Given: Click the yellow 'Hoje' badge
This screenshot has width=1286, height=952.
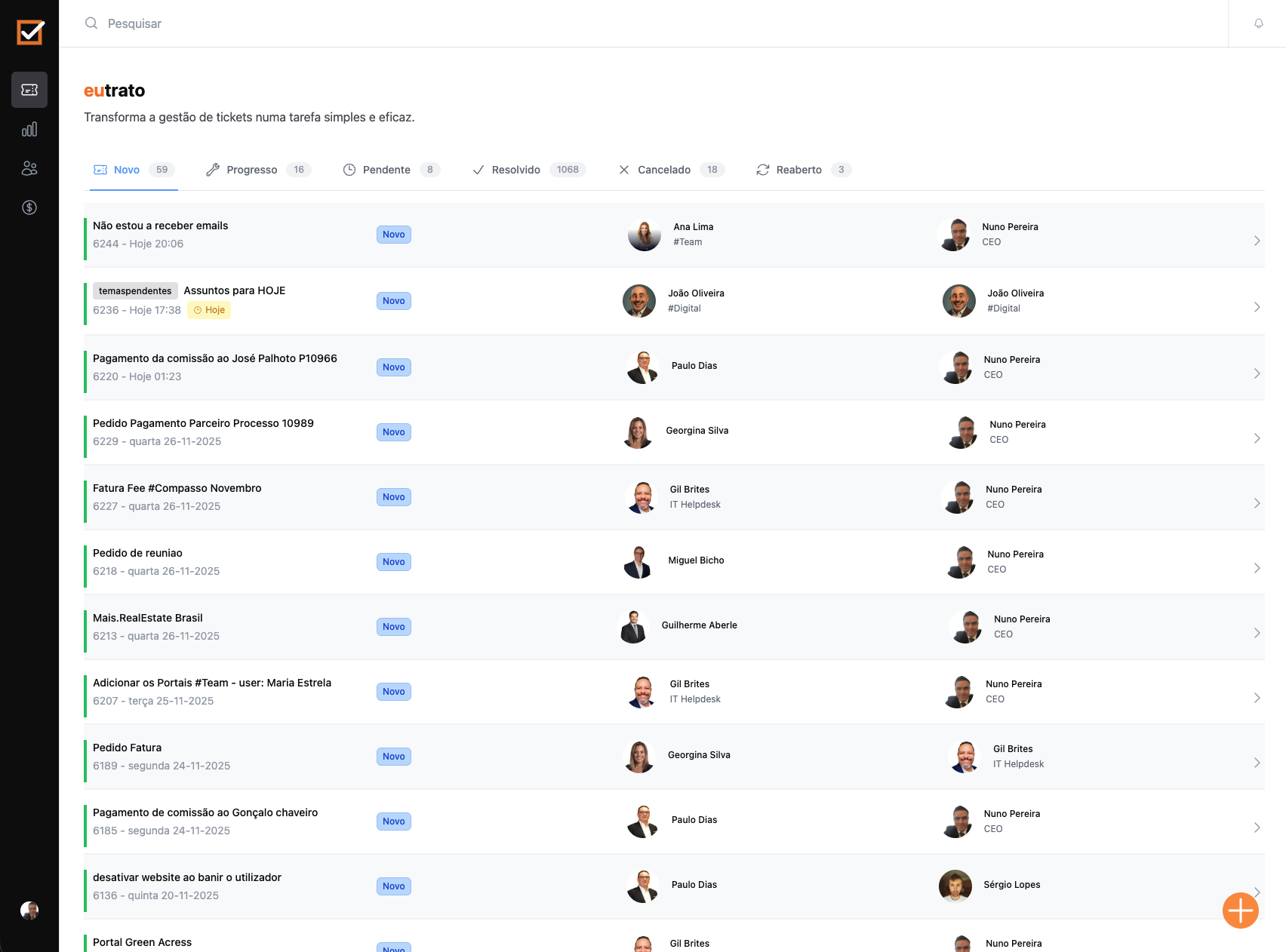Looking at the screenshot, I should click(x=208, y=309).
